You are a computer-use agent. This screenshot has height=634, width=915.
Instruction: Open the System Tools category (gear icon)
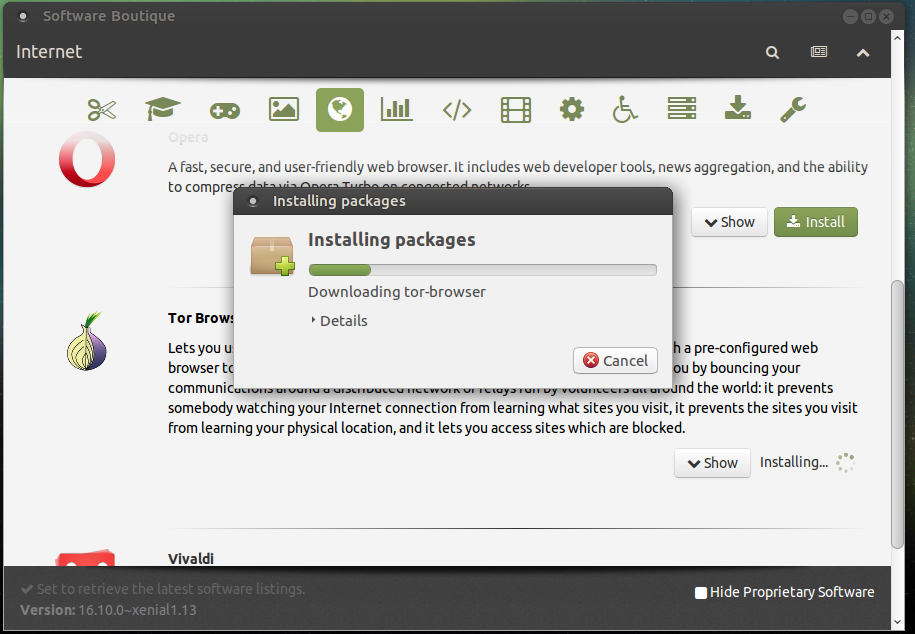tap(572, 110)
